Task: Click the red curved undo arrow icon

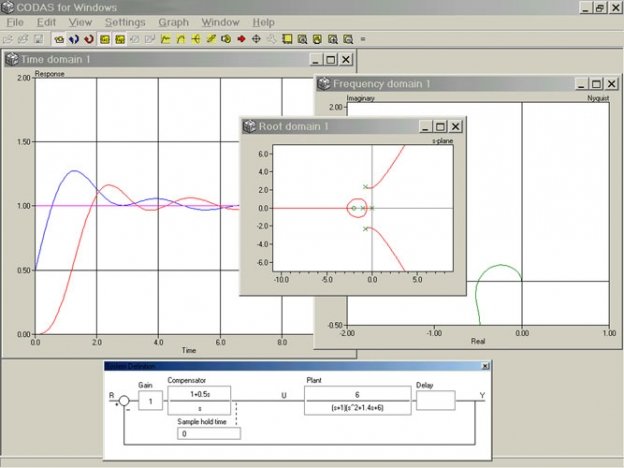Action: click(x=90, y=40)
